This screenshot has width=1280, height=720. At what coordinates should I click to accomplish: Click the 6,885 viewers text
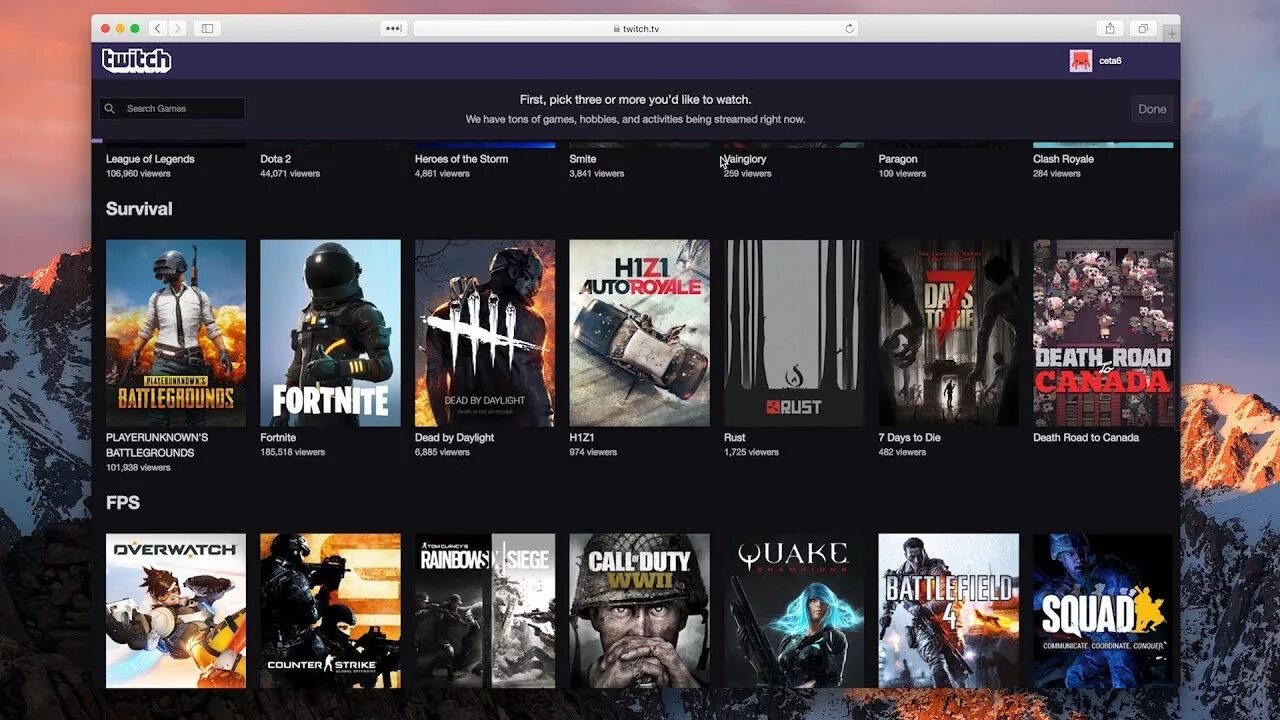tap(442, 452)
